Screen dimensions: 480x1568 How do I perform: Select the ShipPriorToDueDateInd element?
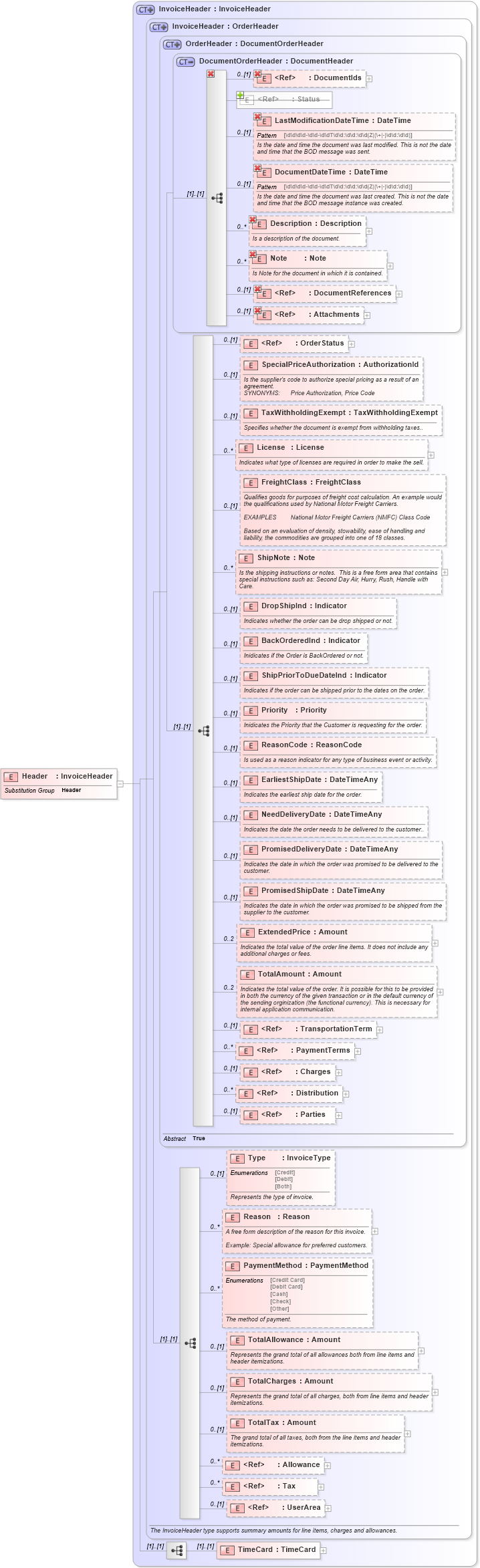coord(334,682)
